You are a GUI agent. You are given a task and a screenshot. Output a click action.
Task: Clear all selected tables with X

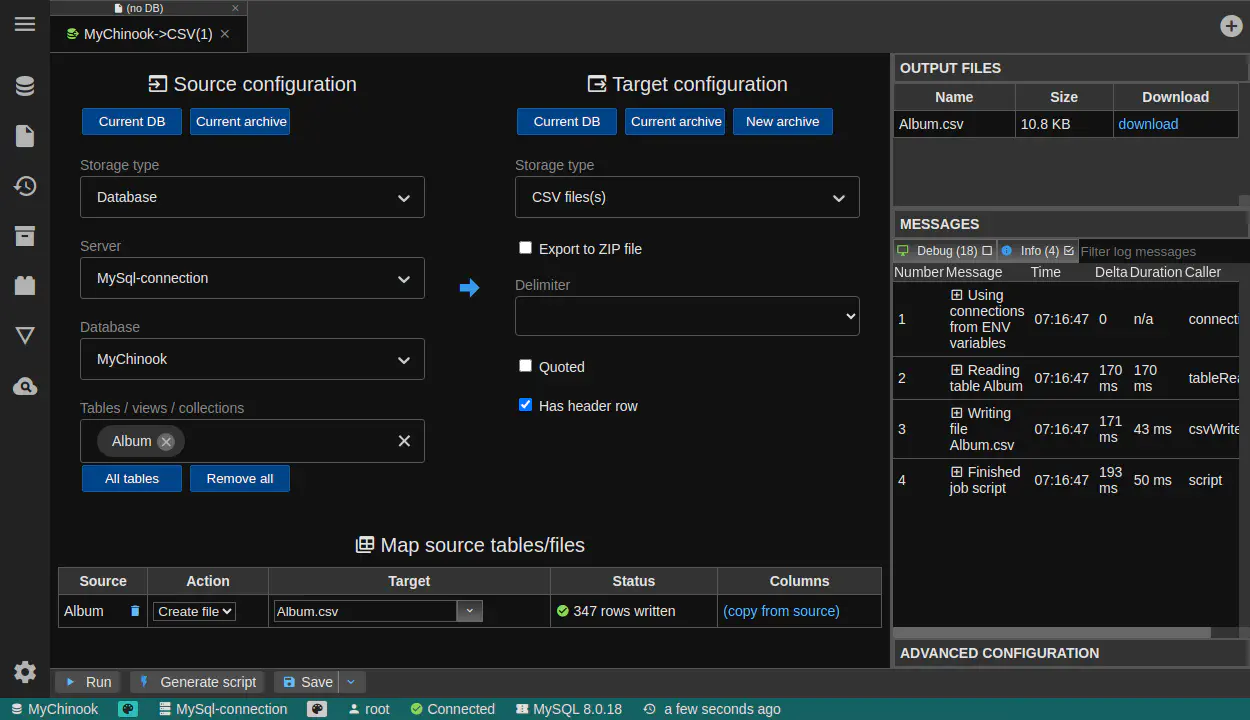coord(404,441)
